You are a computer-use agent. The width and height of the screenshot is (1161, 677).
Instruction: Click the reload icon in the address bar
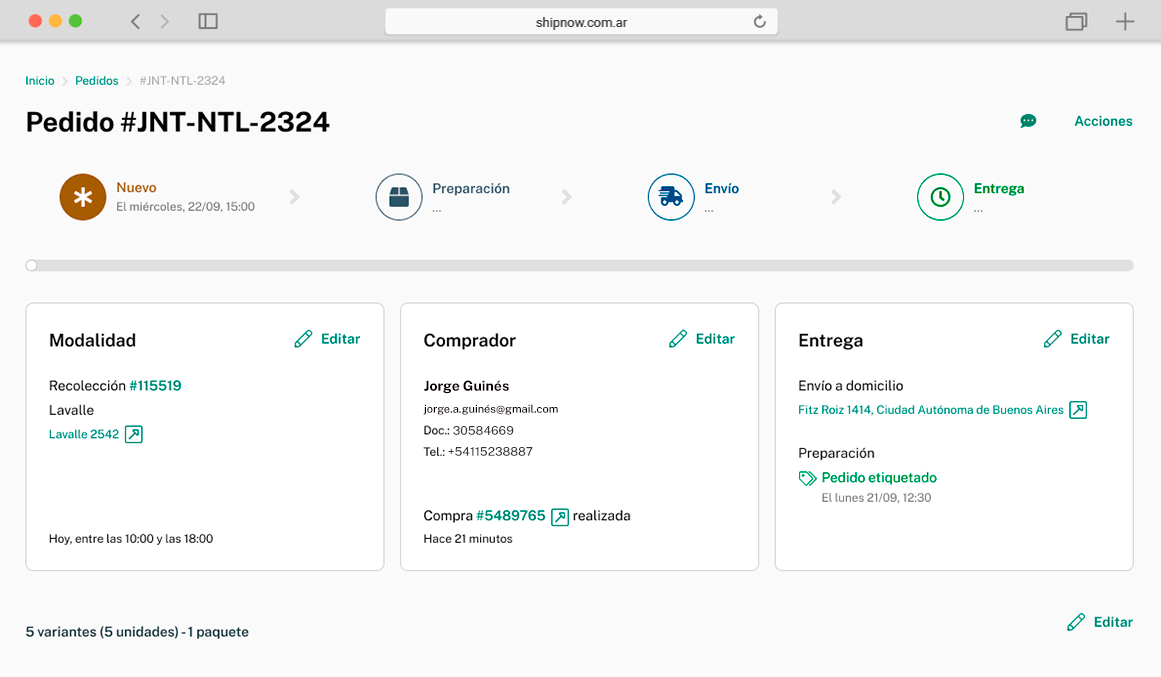(x=759, y=21)
